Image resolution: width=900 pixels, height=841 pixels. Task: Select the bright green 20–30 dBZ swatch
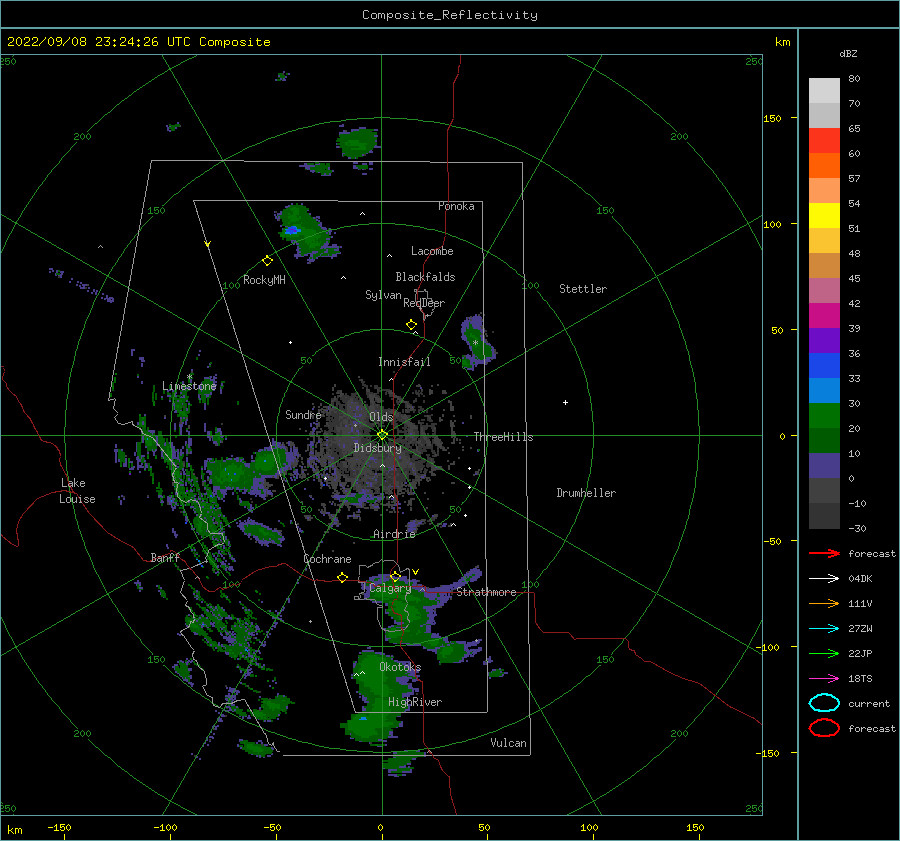coord(824,415)
